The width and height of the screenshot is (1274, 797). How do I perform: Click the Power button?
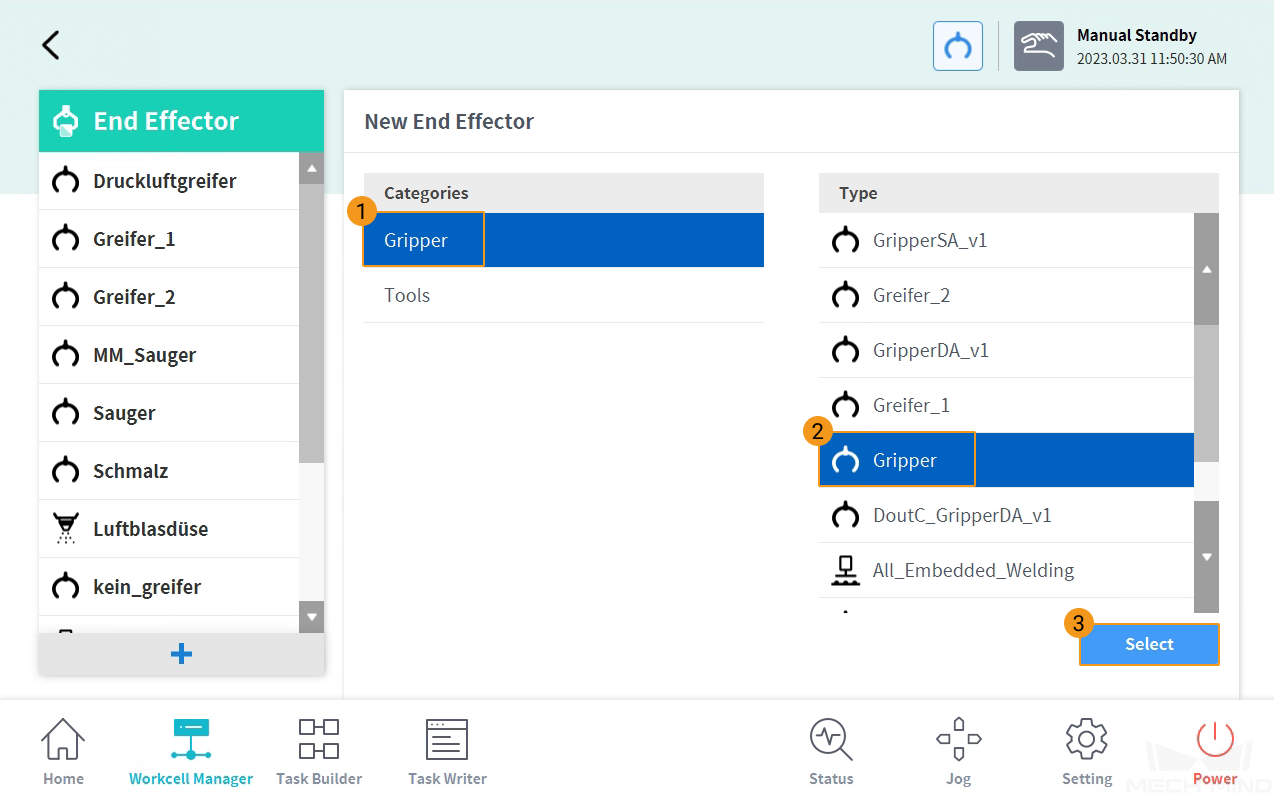tap(1215, 752)
